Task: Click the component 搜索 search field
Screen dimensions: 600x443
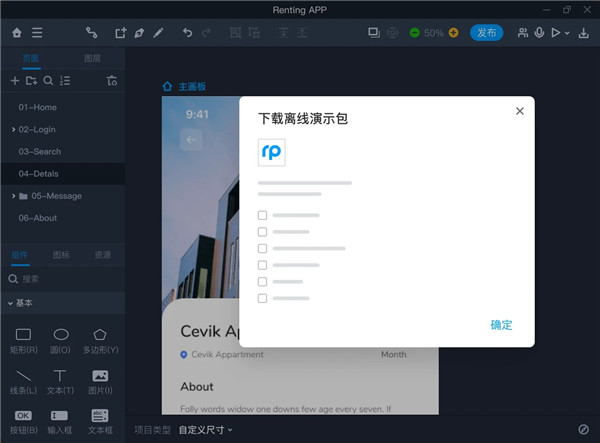Action: pos(63,279)
